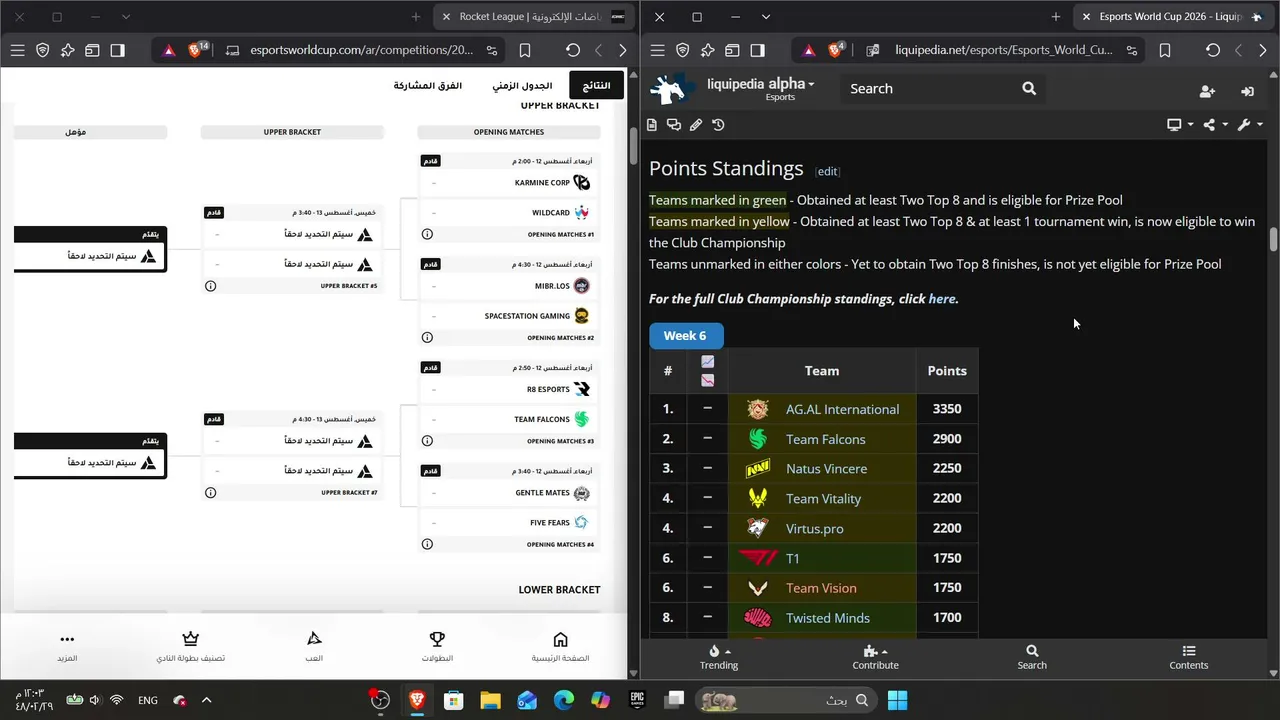This screenshot has width=1280, height=720.
Task: Click Brave Rewards triangle in esportsworldcup window
Action: (169, 50)
